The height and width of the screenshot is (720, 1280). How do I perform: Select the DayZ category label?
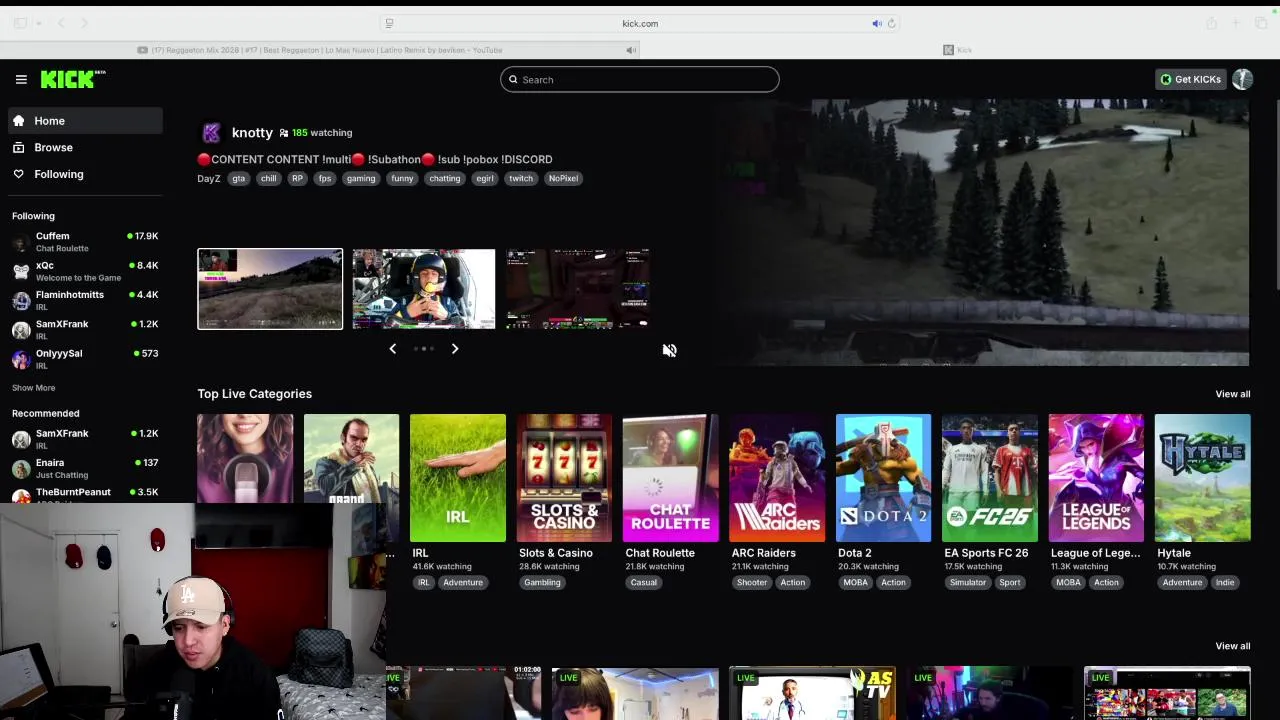[x=208, y=179]
